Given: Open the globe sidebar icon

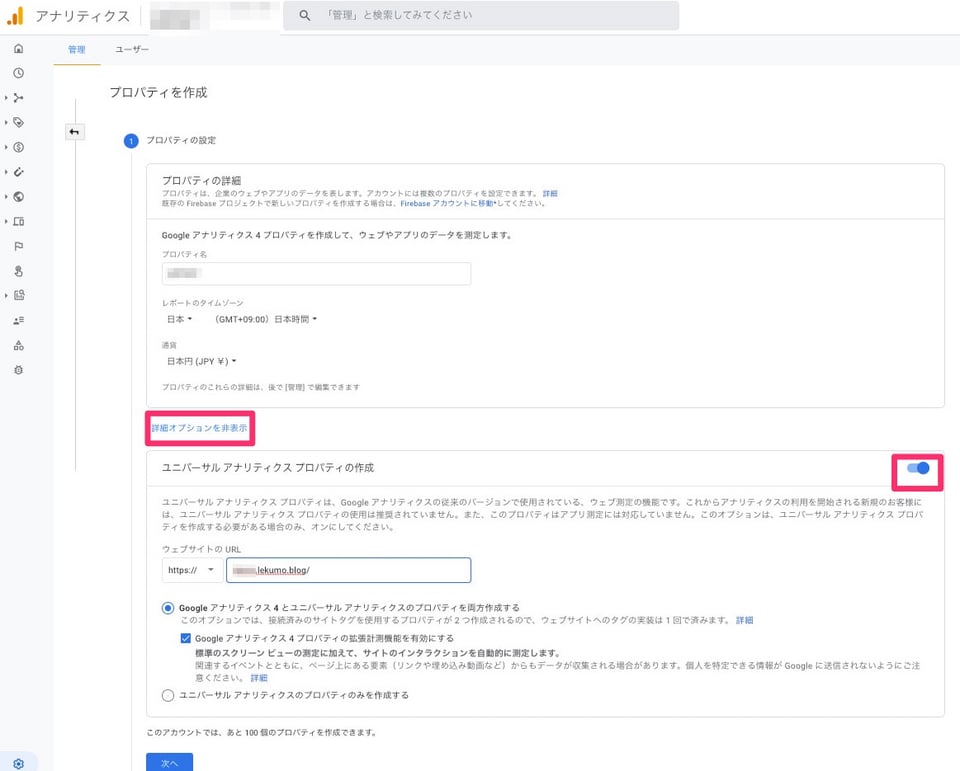Looking at the screenshot, I should coord(19,197).
